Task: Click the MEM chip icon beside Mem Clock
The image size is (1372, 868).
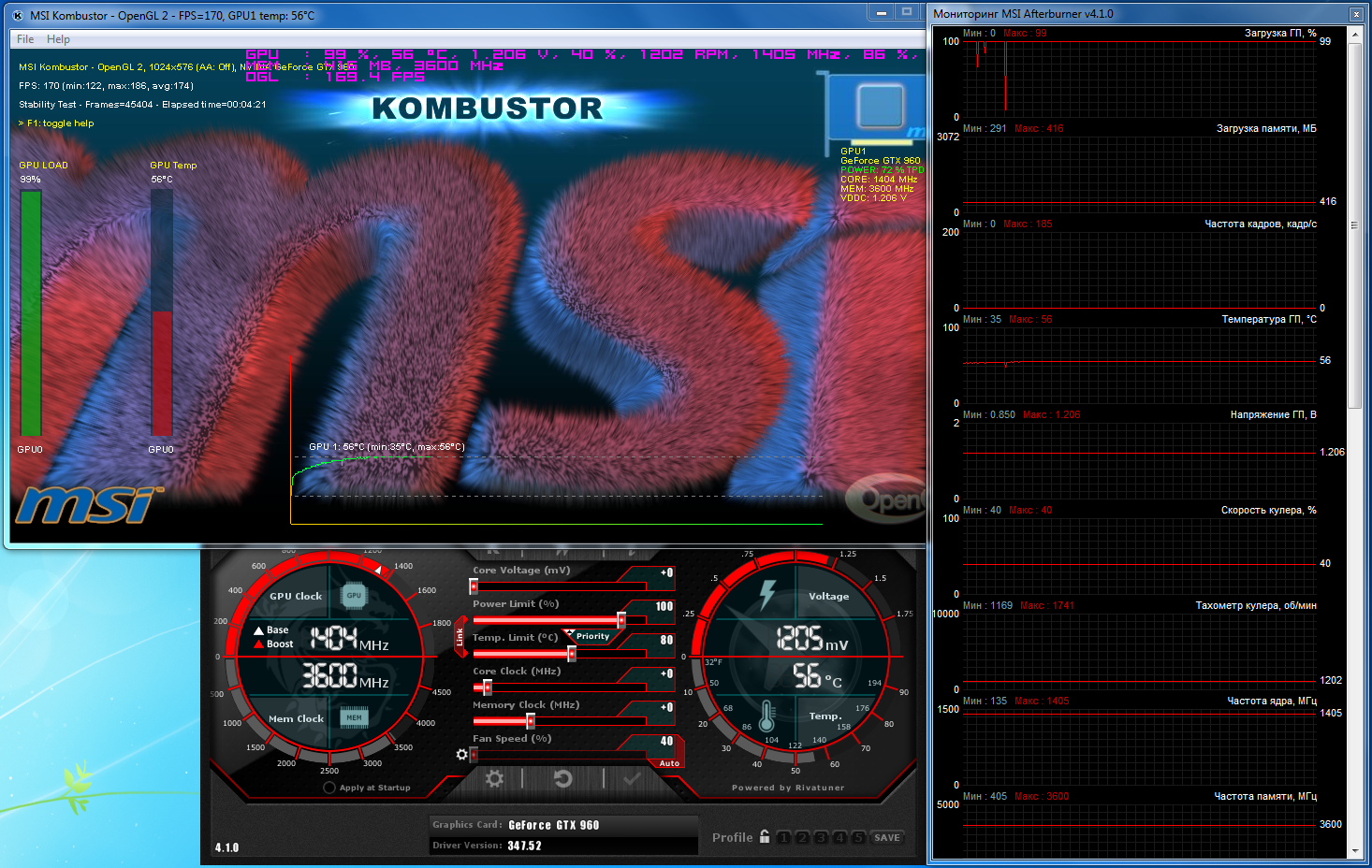Action: coord(354,717)
